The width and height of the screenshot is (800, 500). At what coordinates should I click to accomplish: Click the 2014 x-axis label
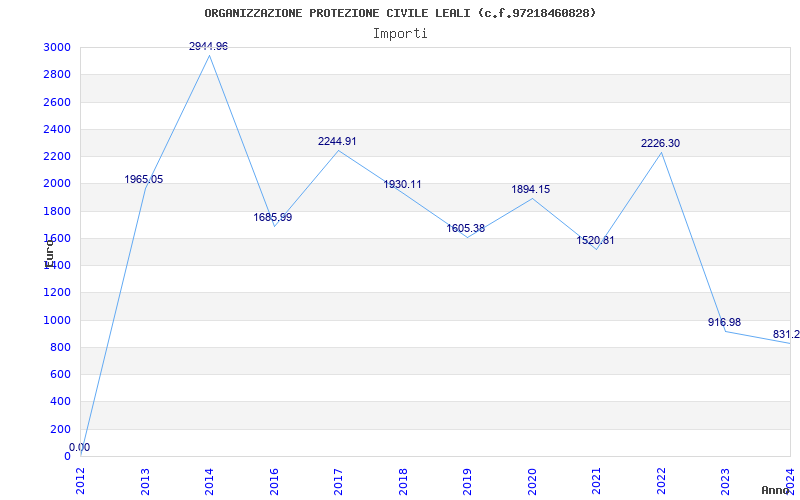point(209,481)
